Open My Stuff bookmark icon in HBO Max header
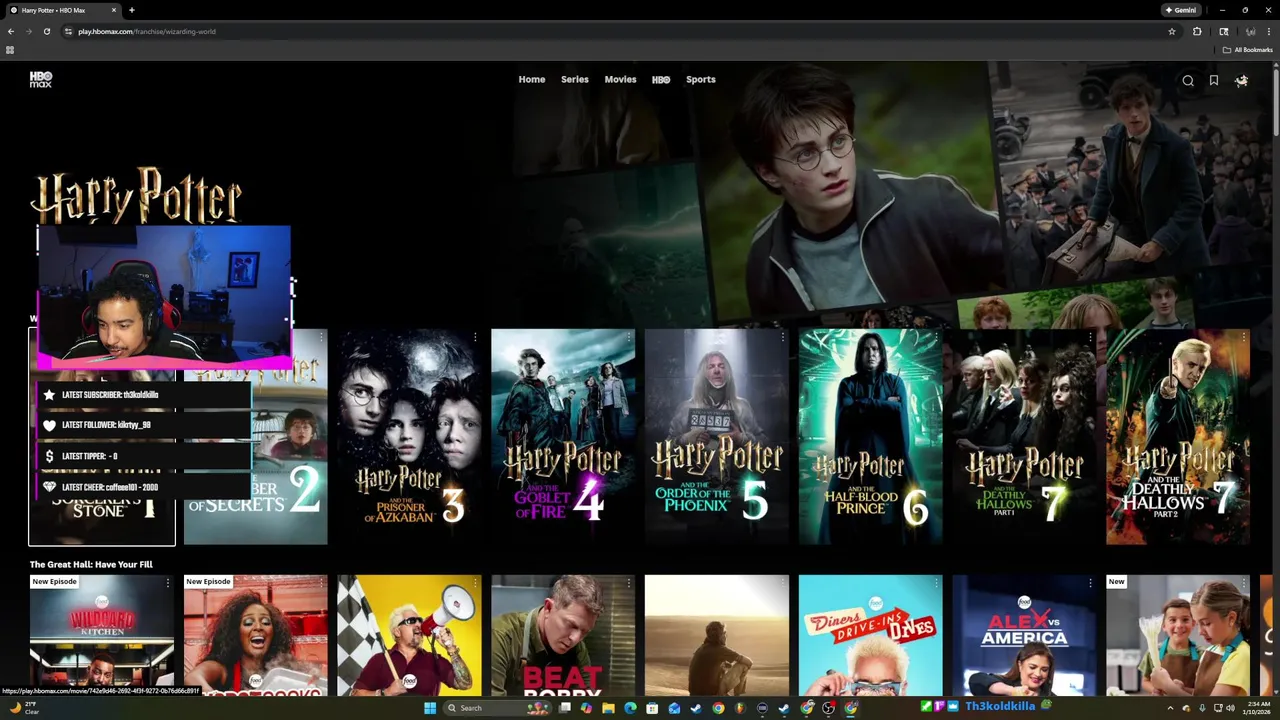This screenshot has width=1280, height=720. tap(1214, 81)
